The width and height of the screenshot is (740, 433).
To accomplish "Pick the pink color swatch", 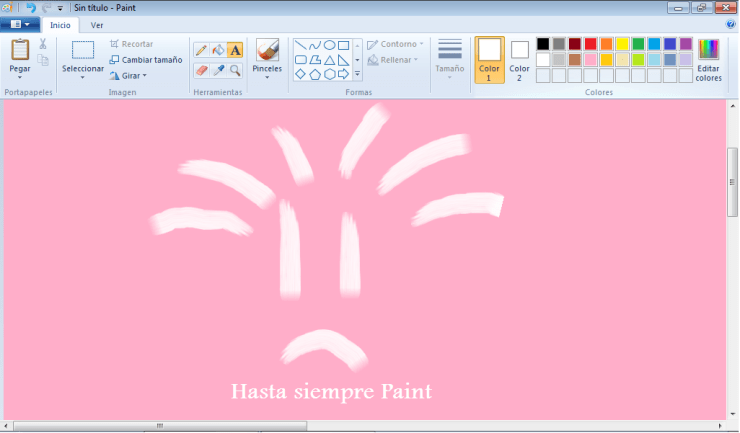I will (x=590, y=59).
